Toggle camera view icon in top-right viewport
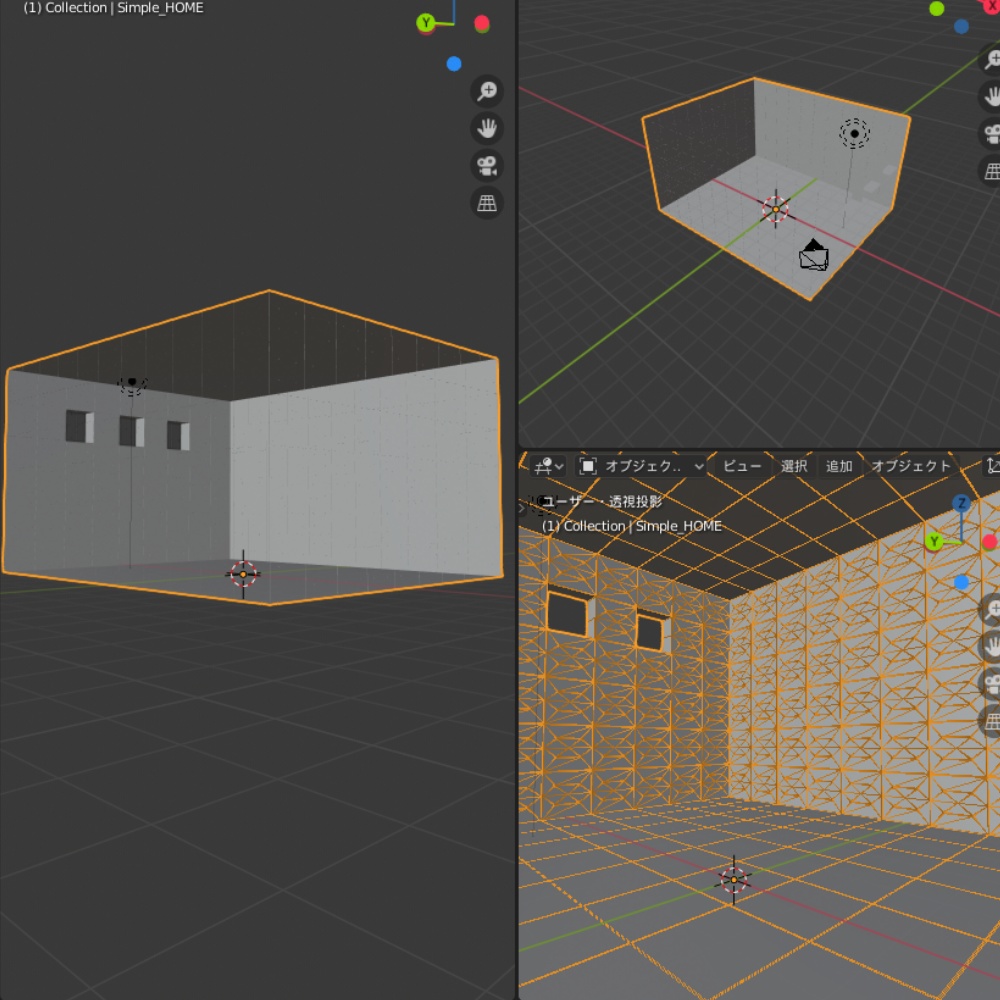 coord(992,134)
